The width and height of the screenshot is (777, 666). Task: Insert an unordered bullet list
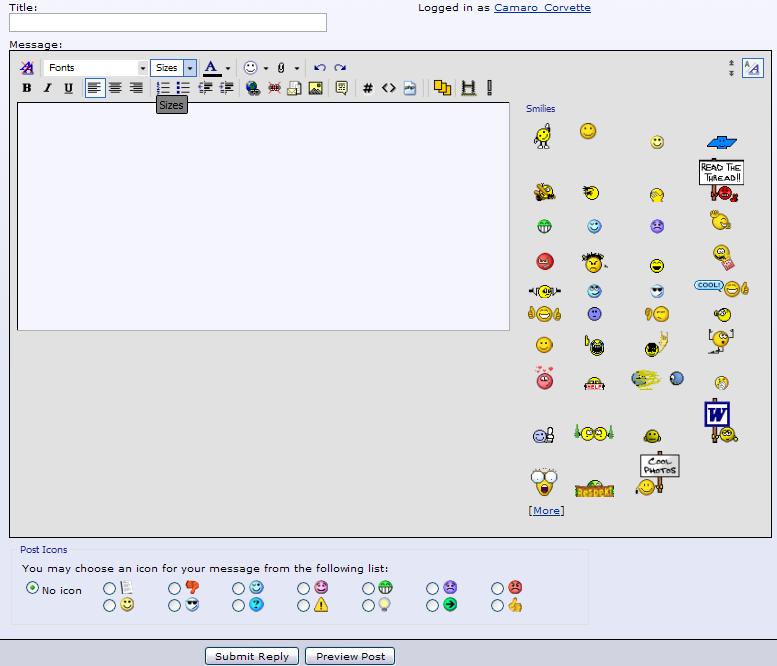183,88
